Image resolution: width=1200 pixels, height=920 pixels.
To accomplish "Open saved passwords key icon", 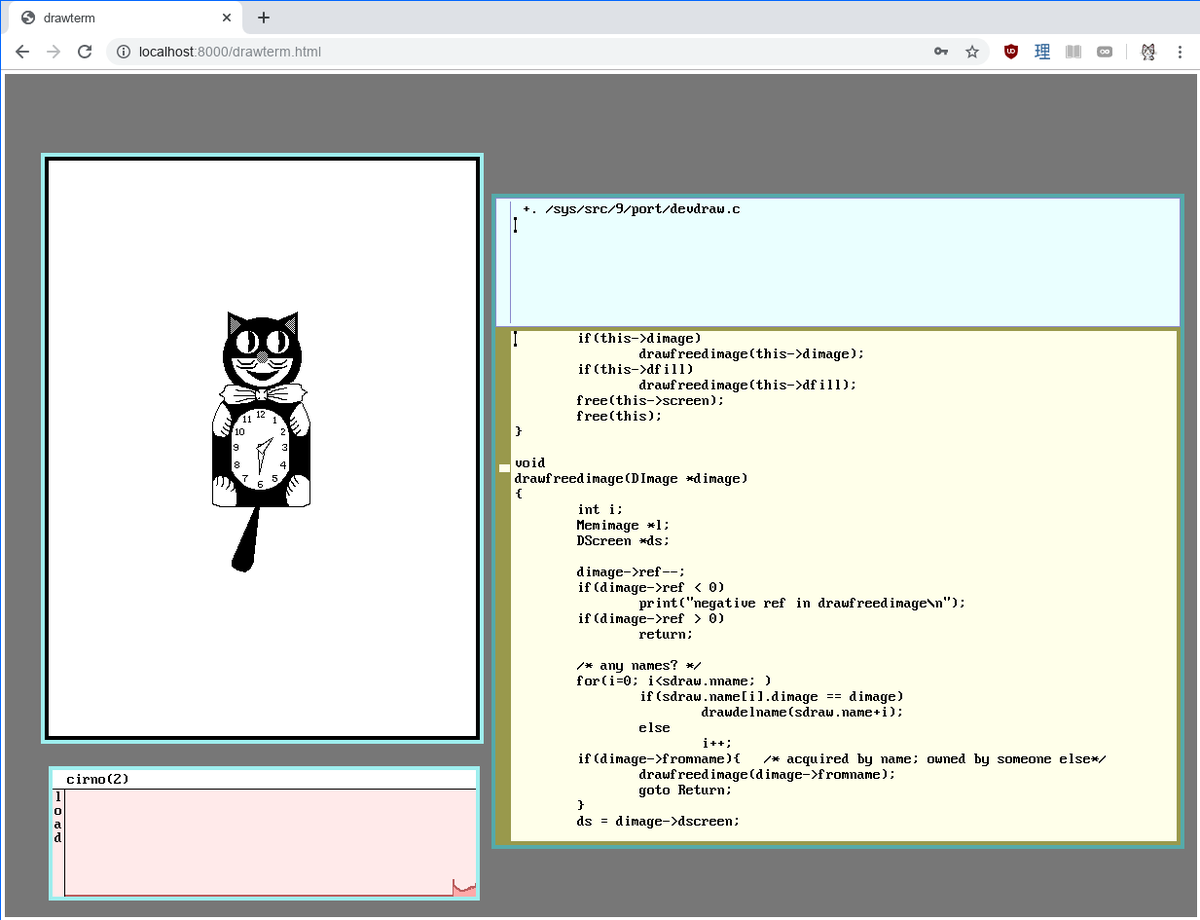I will coord(941,51).
